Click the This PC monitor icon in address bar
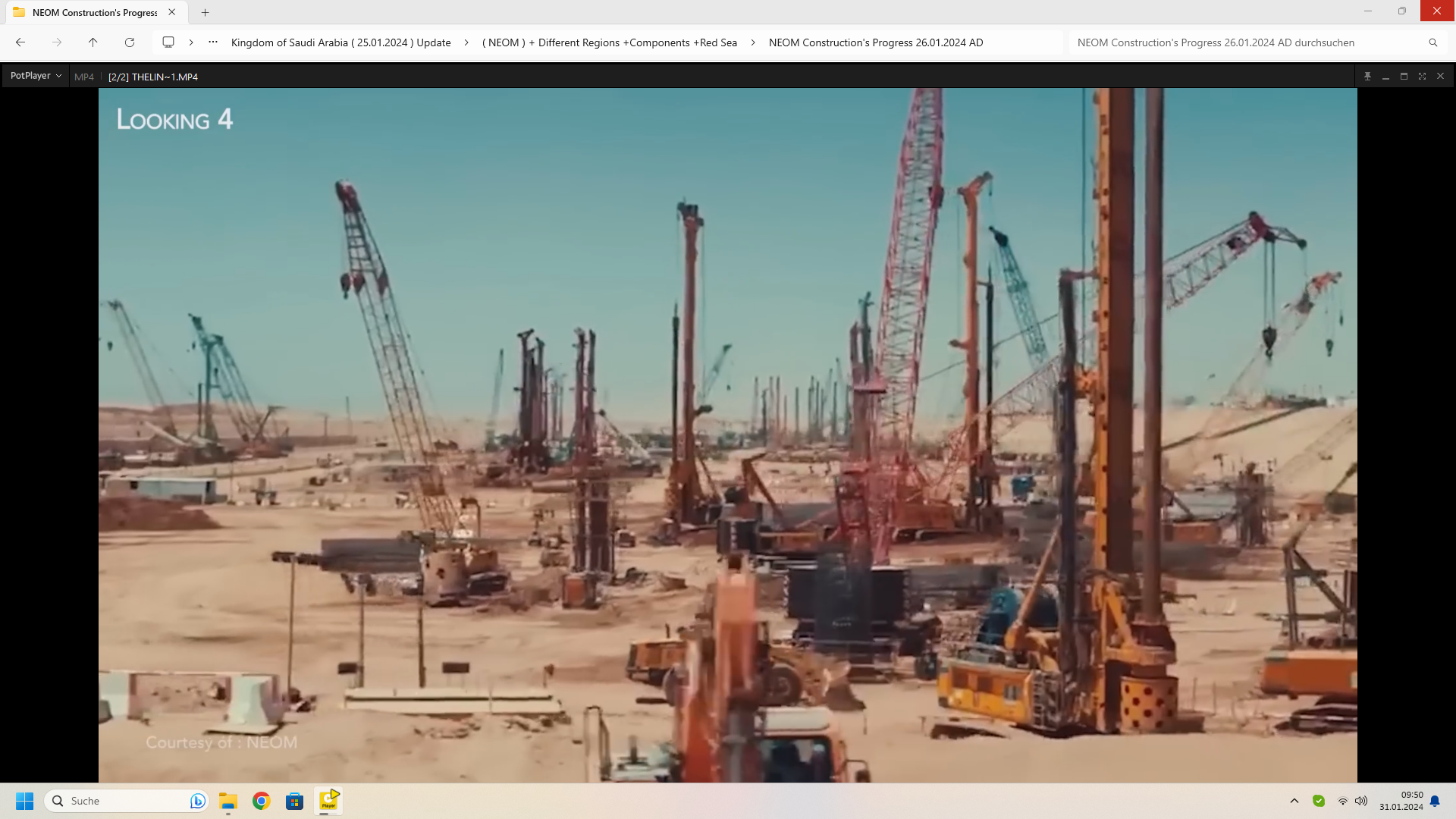This screenshot has height=819, width=1456. click(168, 42)
